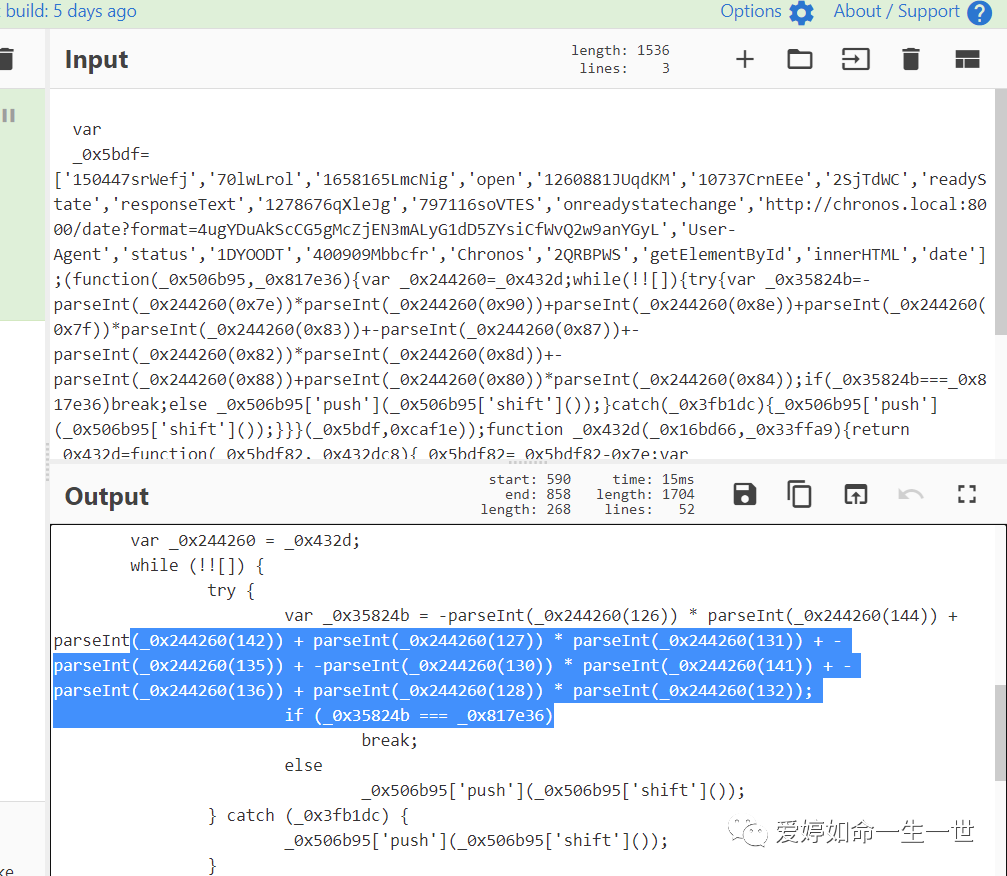Click the selected 'if (_0x35824b === _0x817e36)' line
The height and width of the screenshot is (876, 1007).
click(418, 715)
